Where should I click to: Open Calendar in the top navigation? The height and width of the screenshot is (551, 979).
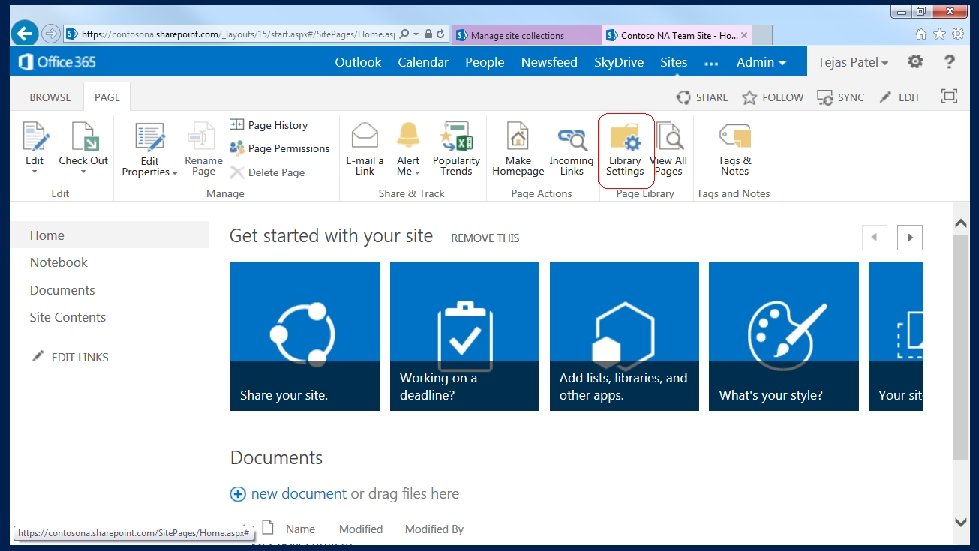(423, 62)
